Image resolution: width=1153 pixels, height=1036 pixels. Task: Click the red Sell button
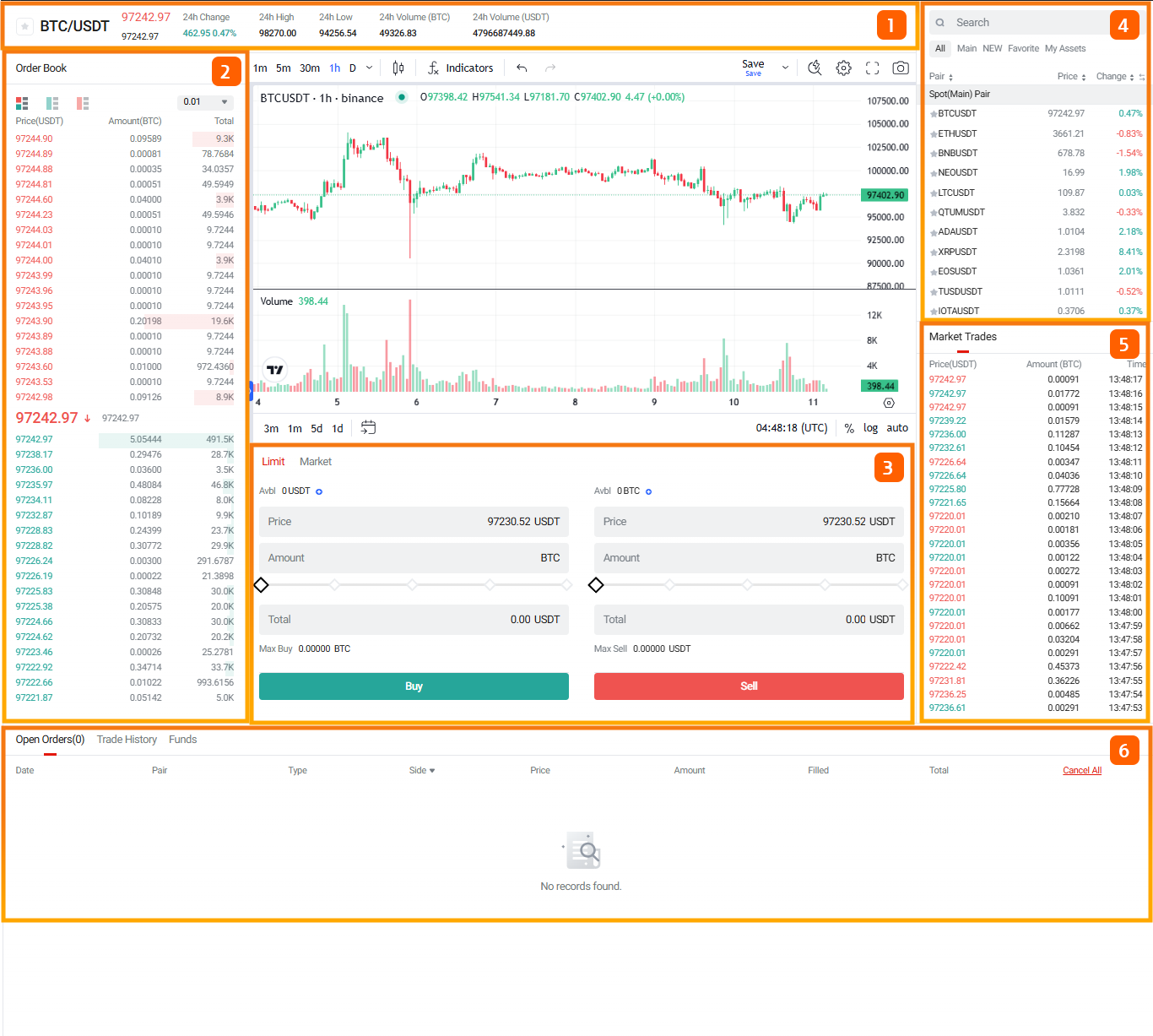pos(749,686)
